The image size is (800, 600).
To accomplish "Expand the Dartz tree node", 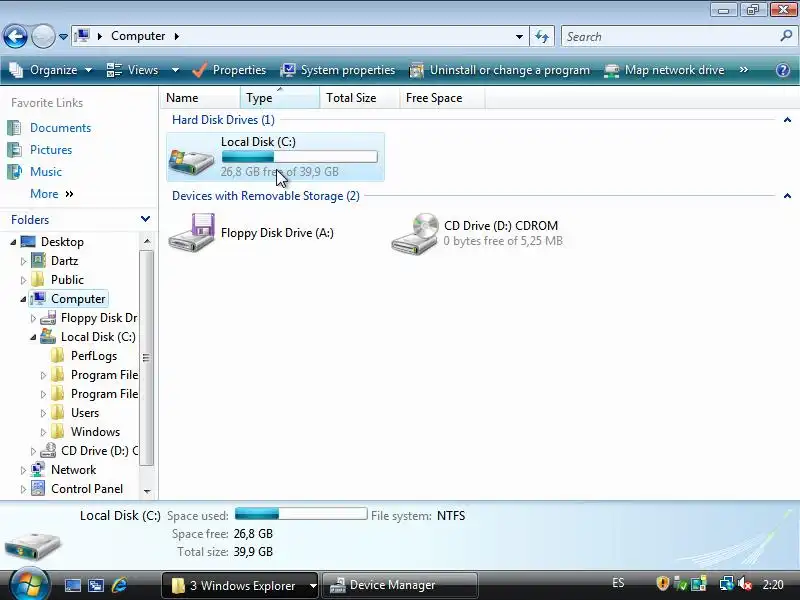I will (x=23, y=261).
